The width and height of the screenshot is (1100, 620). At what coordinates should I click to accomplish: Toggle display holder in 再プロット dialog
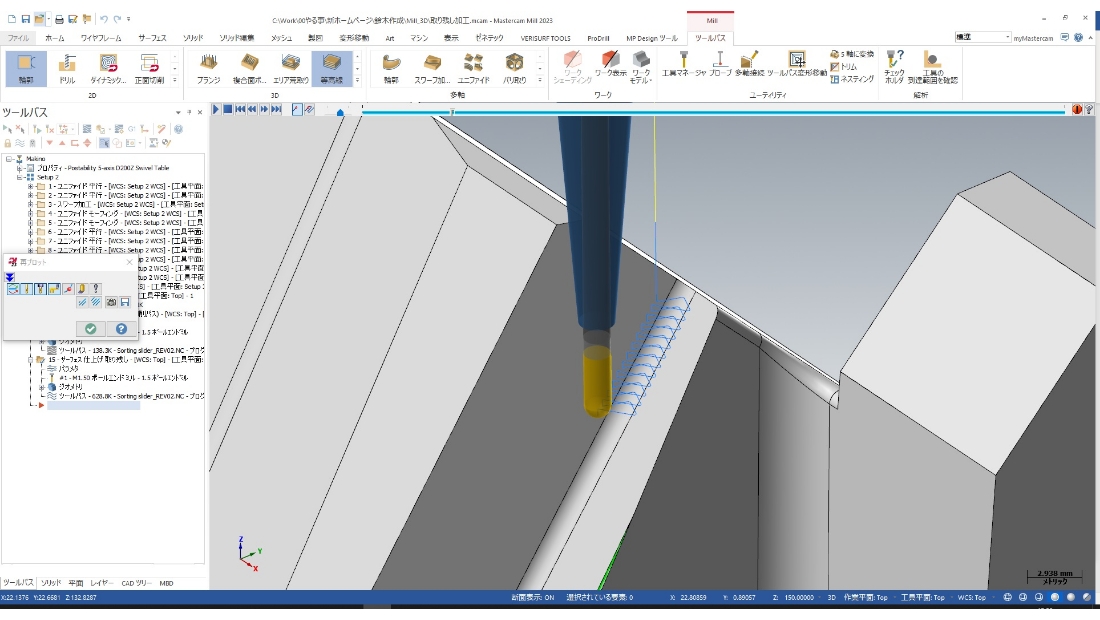(40, 289)
